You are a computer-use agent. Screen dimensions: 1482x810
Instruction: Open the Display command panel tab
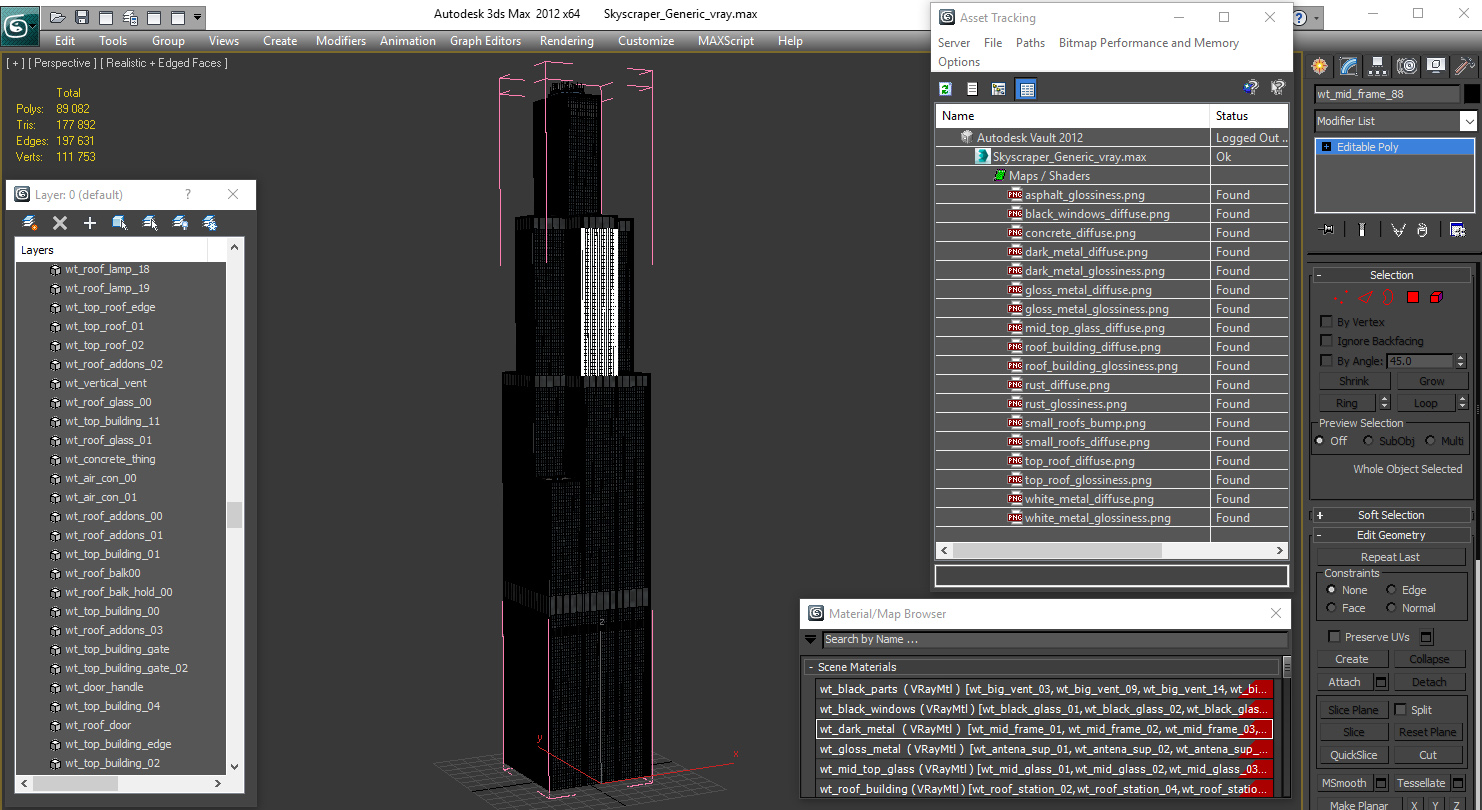point(1436,67)
